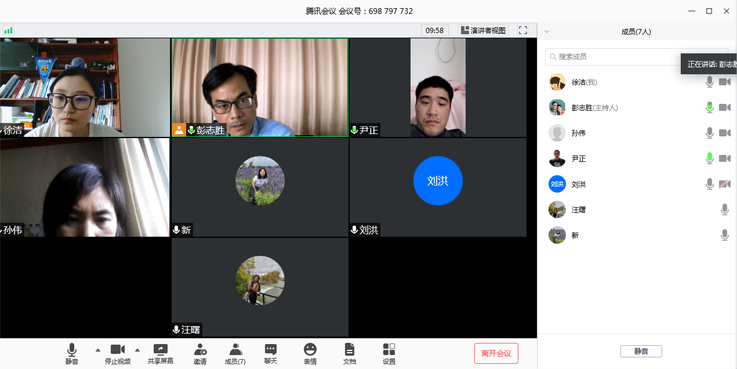Toggle the green microphone for 尹正
The height and width of the screenshot is (369, 737).
[x=709, y=158]
